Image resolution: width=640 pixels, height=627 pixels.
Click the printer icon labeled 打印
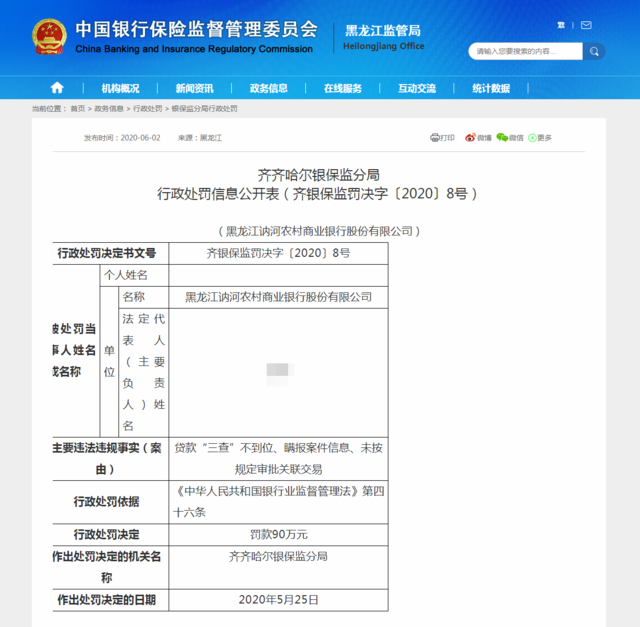(x=435, y=138)
